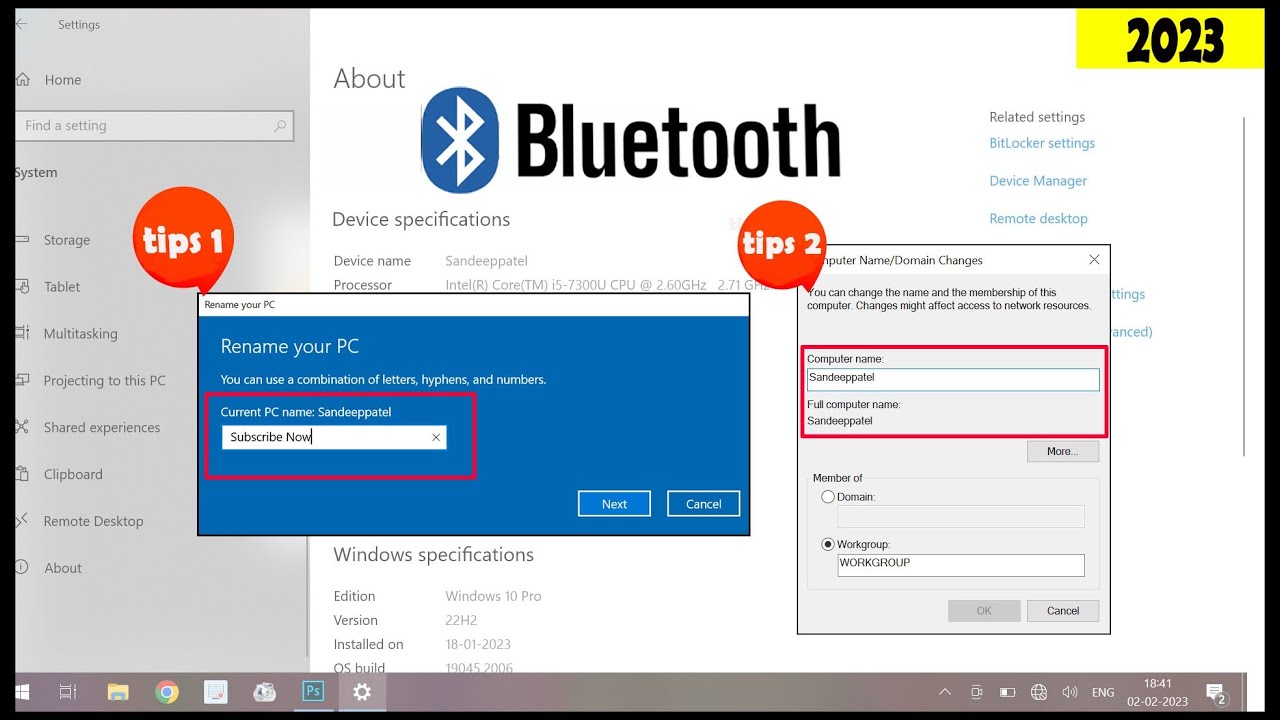Open Remote desktop related settings link
Image resolution: width=1280 pixels, height=720 pixels.
pyautogui.click(x=1038, y=218)
